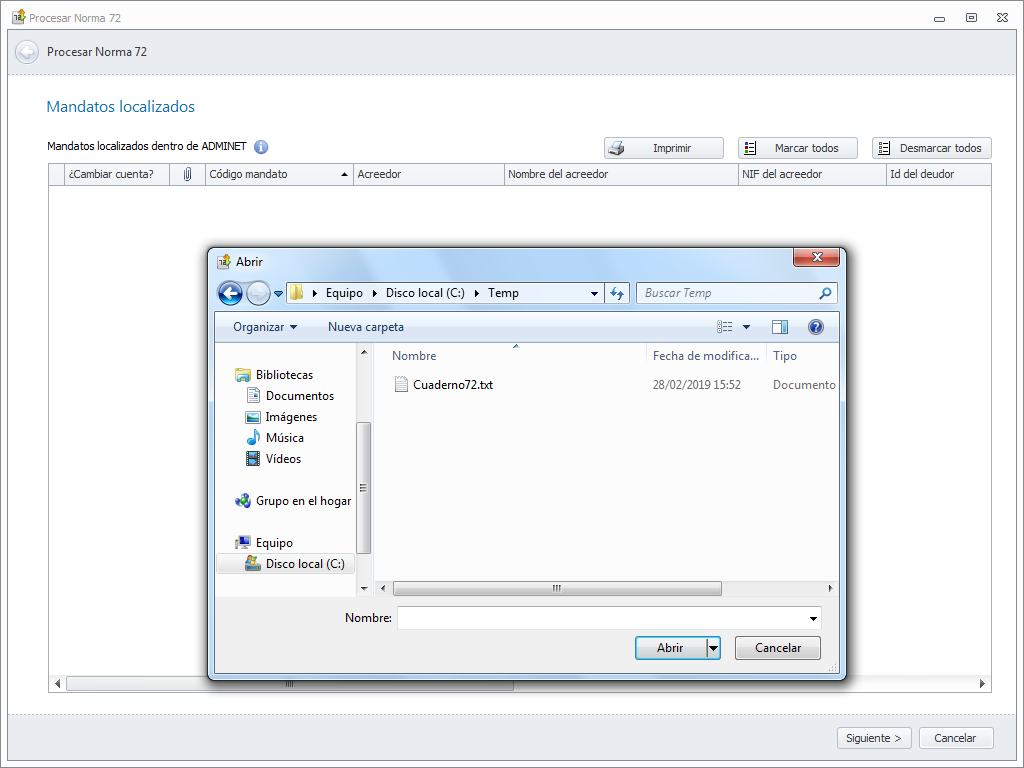Click the Abrir button
1024x768 pixels.
[670, 648]
